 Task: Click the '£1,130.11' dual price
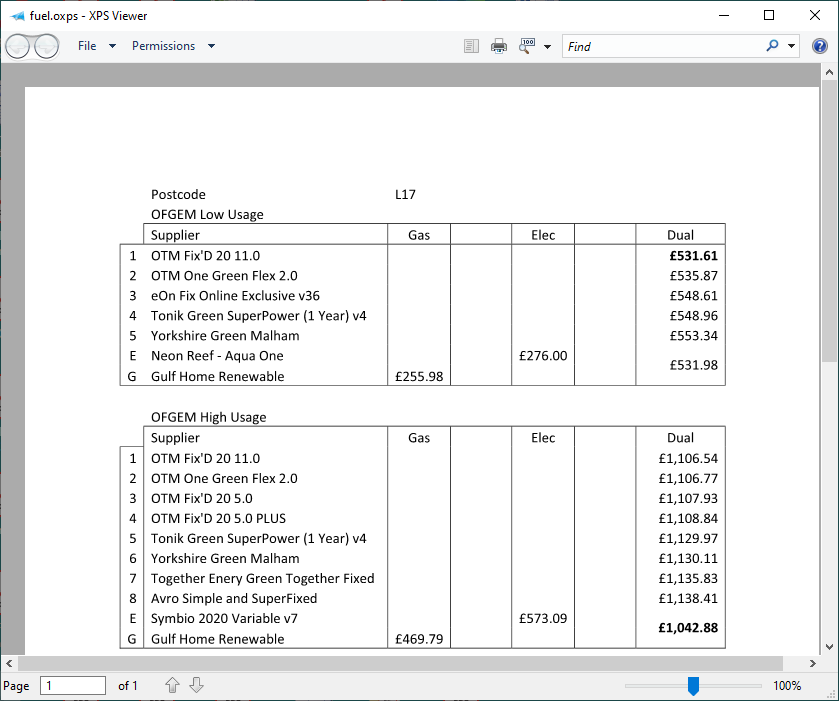(x=688, y=559)
